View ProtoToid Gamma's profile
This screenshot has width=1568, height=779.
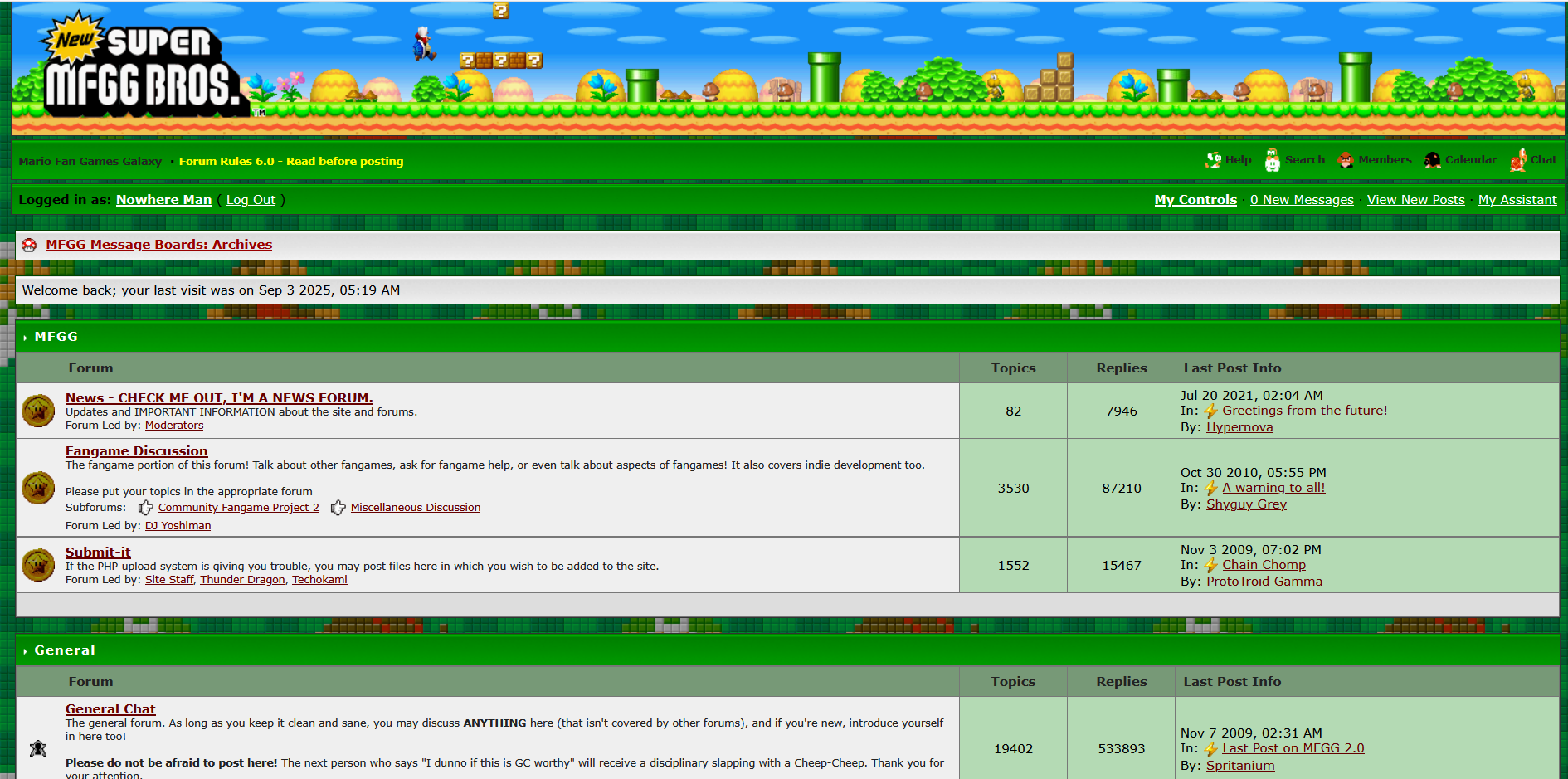(1264, 582)
